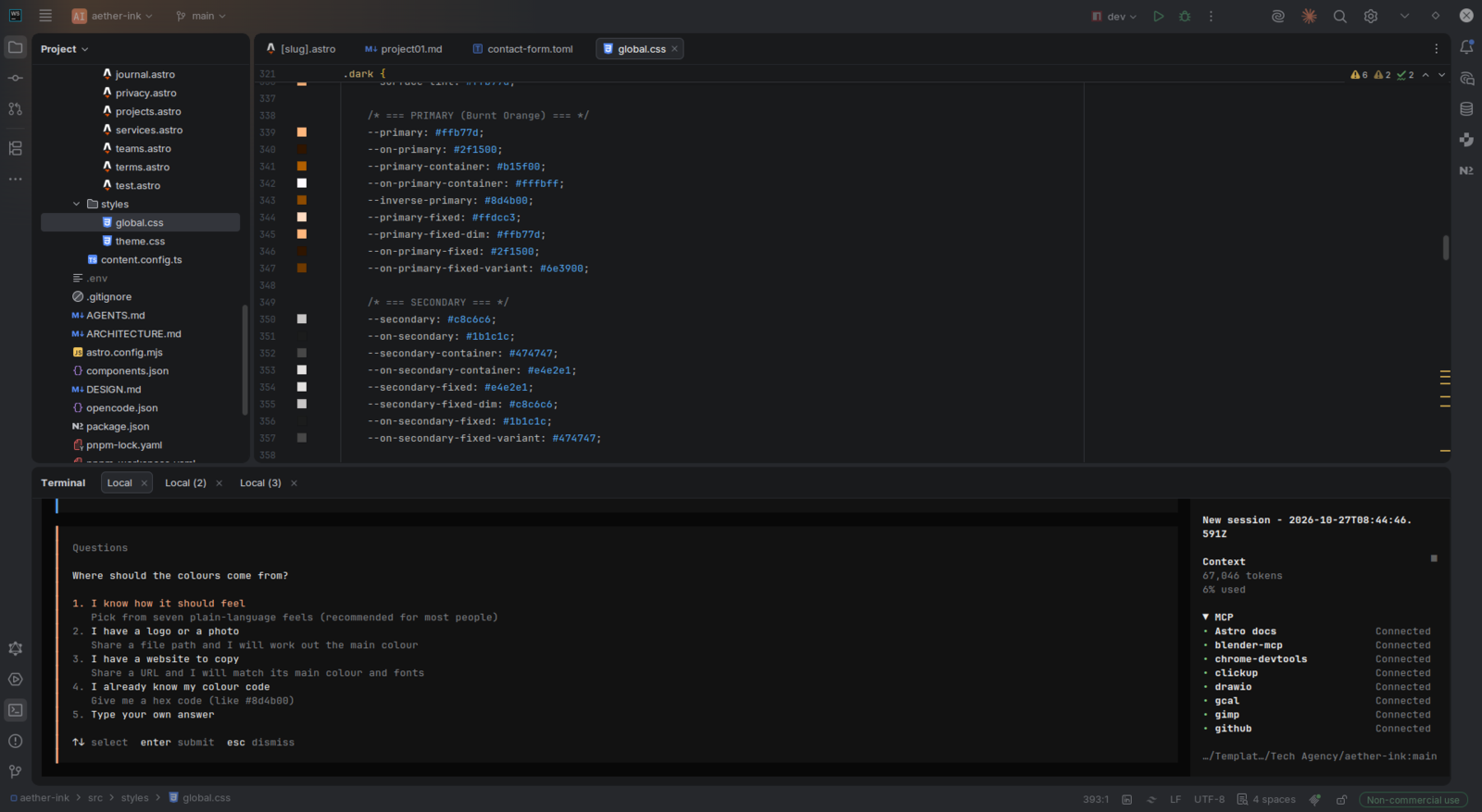Change the UTF-8 file encoding
1482x812 pixels.
coord(1209,799)
